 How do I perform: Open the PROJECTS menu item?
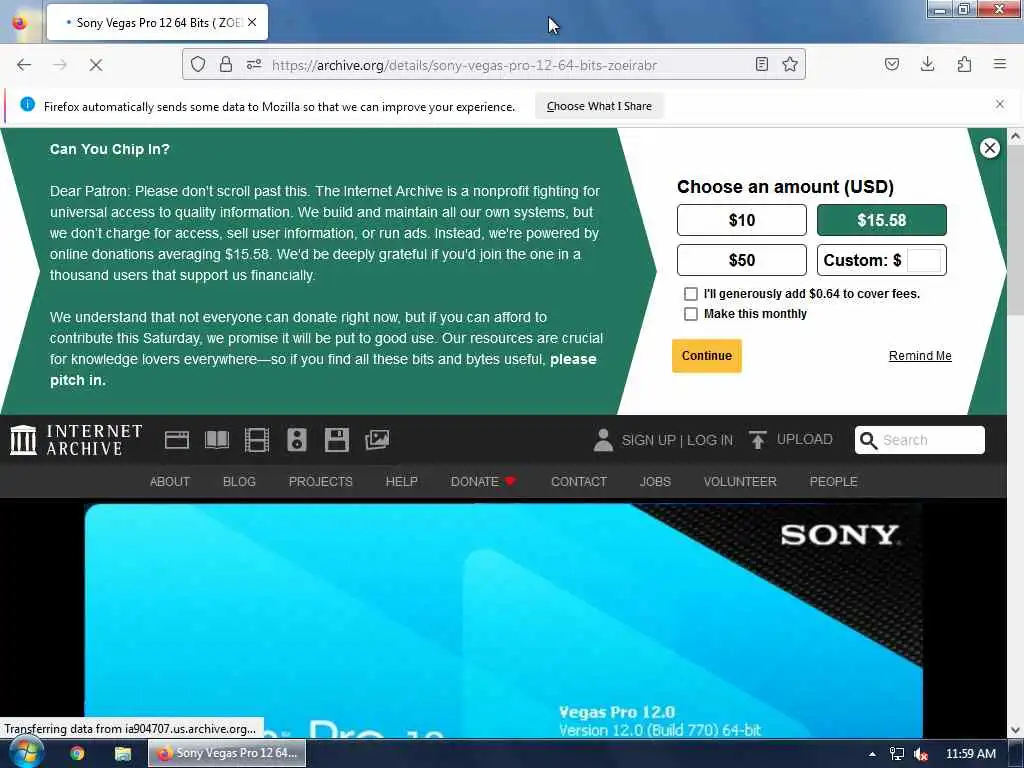pyautogui.click(x=321, y=481)
